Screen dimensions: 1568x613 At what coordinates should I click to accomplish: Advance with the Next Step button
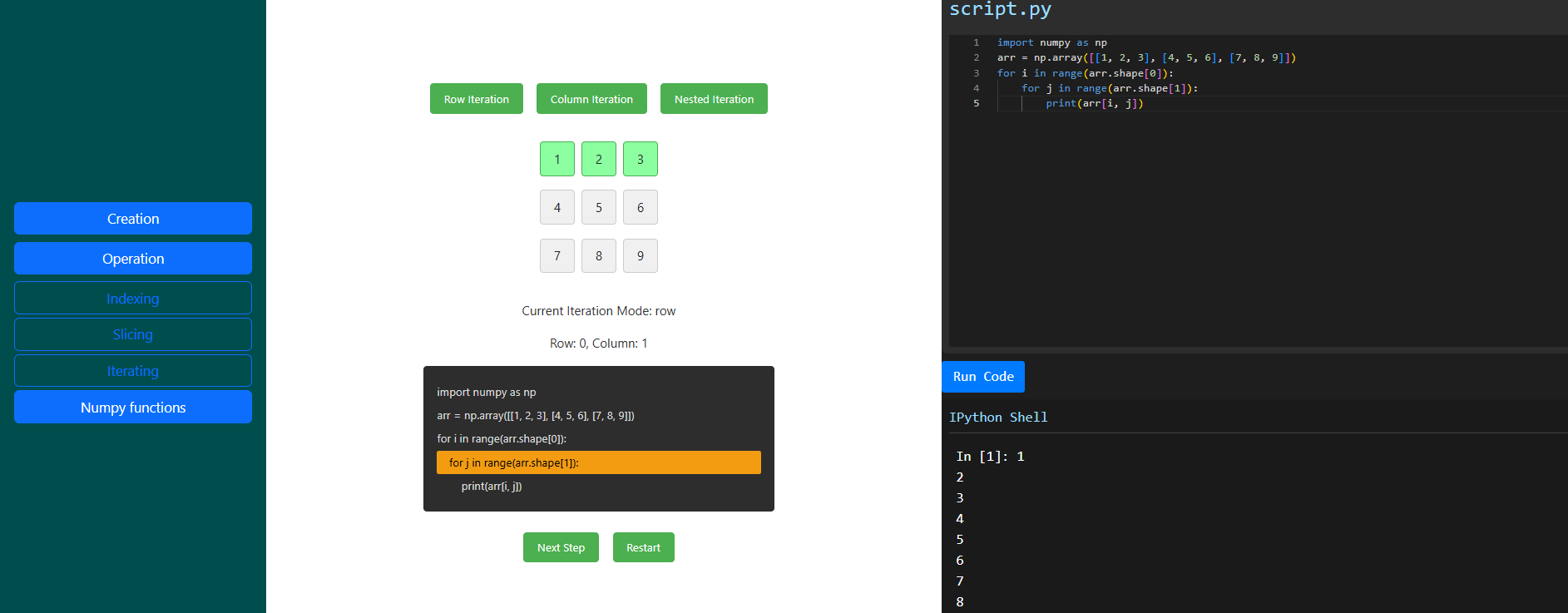click(x=561, y=547)
